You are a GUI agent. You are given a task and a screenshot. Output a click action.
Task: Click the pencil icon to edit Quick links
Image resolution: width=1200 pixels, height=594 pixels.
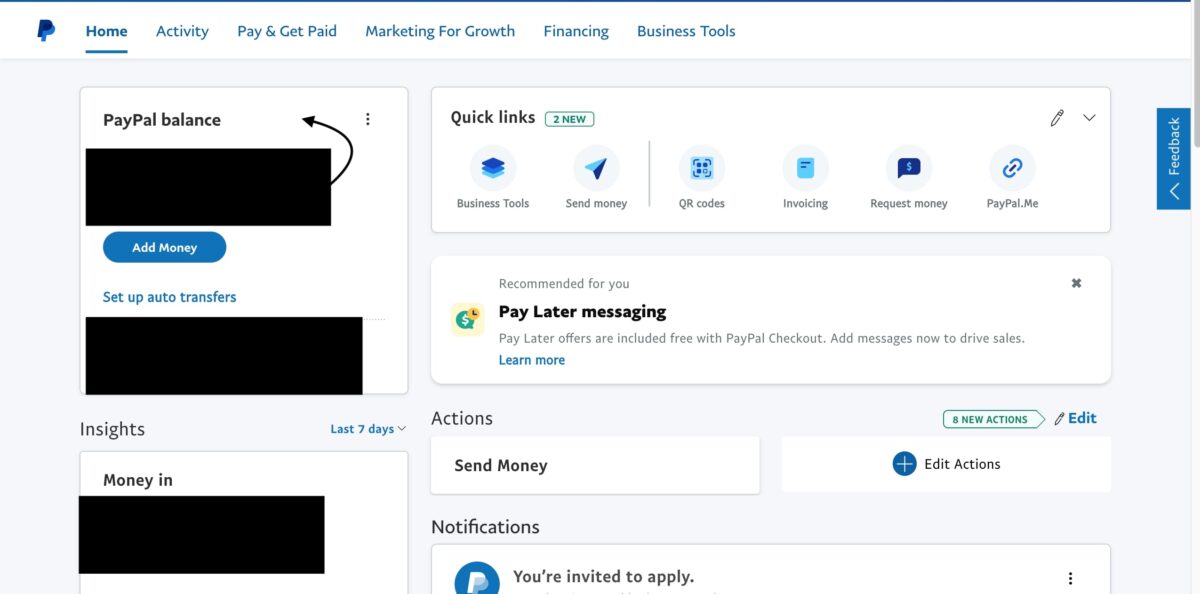coord(1057,118)
